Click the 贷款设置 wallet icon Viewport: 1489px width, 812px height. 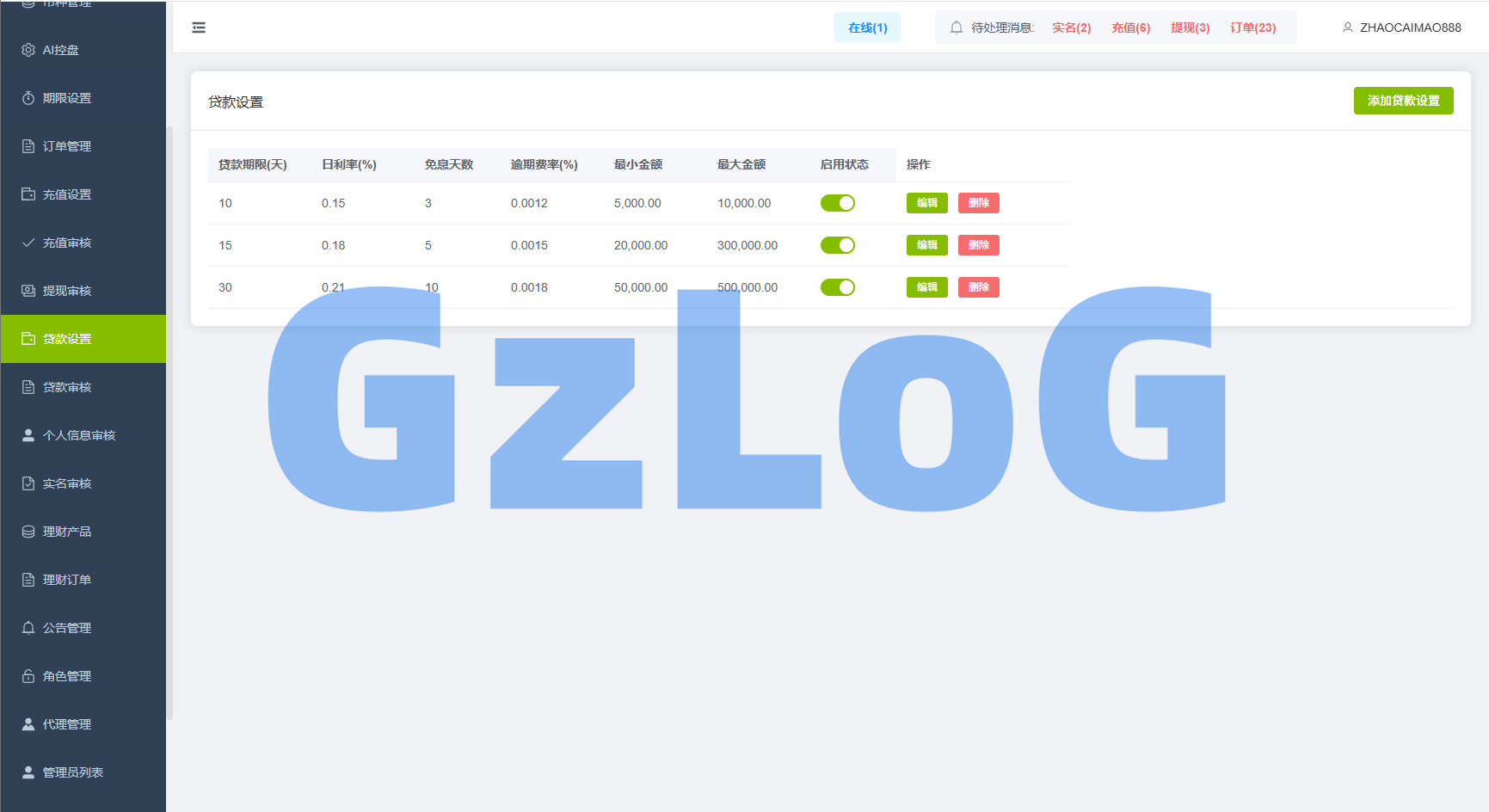click(28, 339)
